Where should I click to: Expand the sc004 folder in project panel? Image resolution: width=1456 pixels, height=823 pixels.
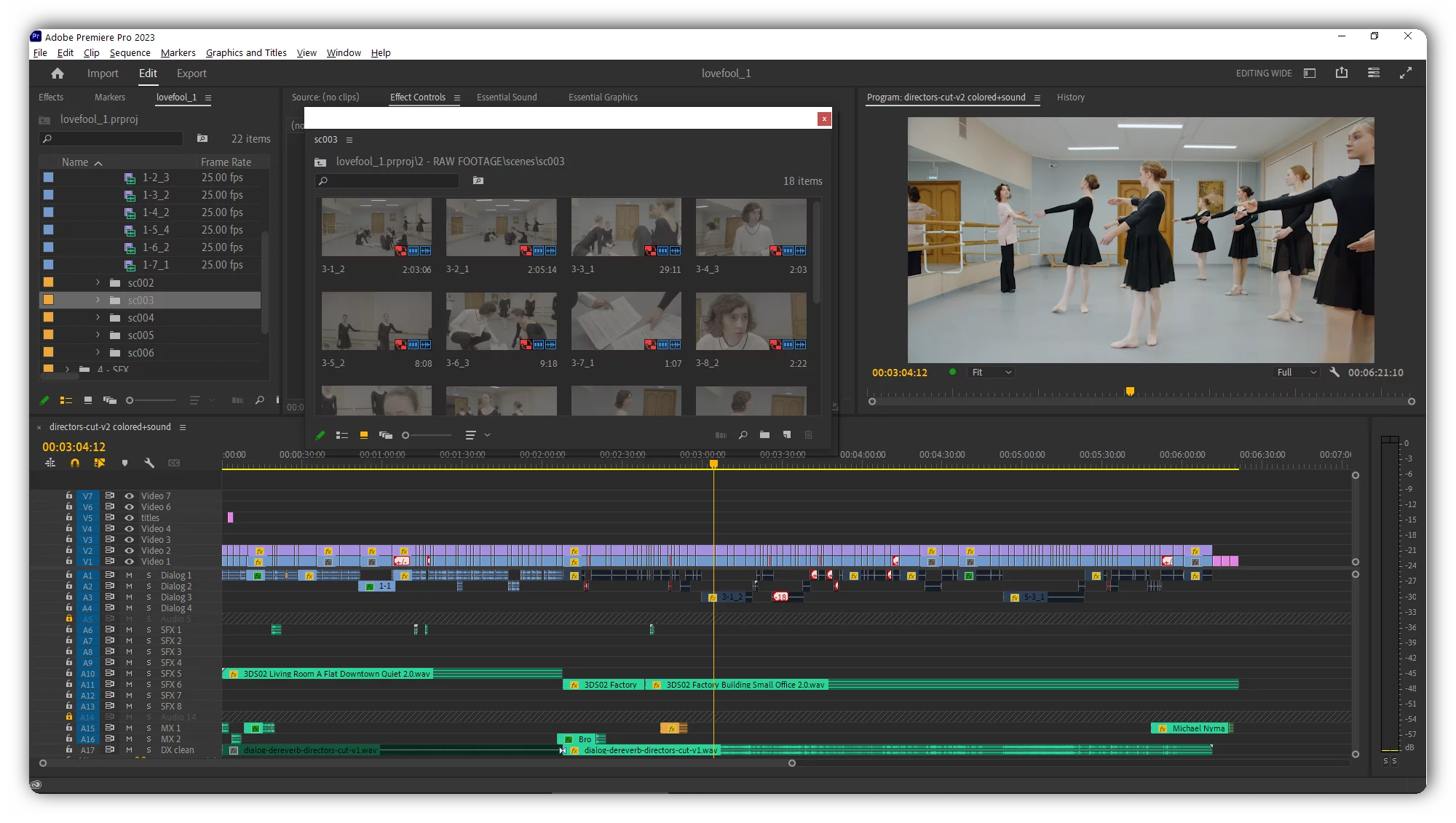click(x=97, y=317)
